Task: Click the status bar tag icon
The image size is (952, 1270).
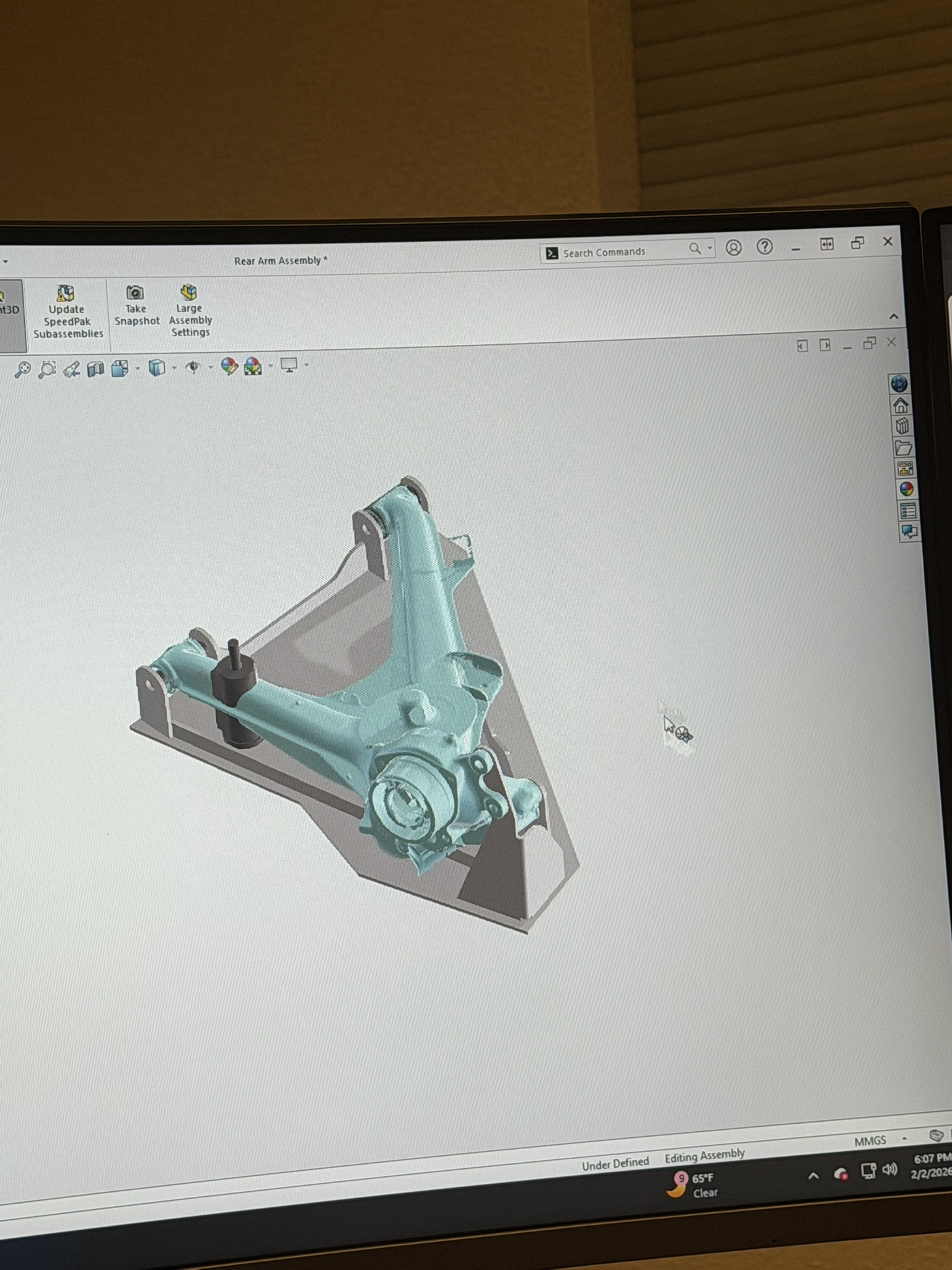Action: click(936, 1135)
